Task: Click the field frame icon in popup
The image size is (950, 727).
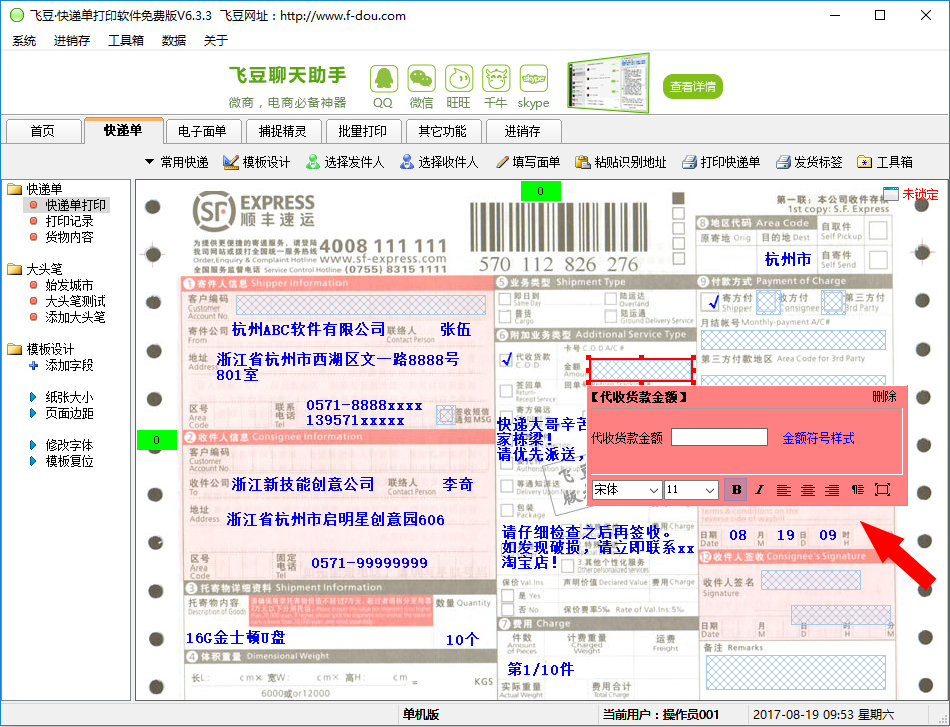Action: [x=882, y=490]
